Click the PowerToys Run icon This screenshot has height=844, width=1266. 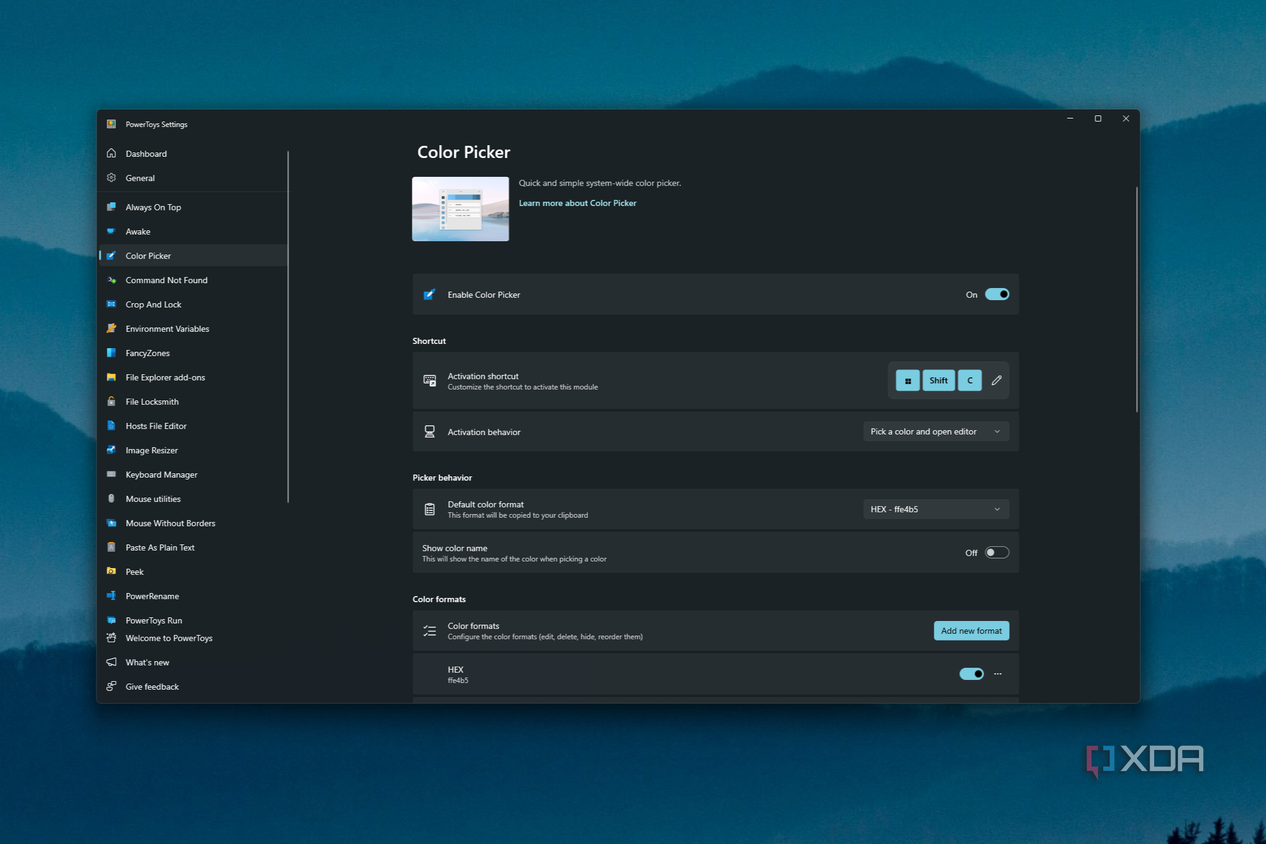pyautogui.click(x=111, y=620)
